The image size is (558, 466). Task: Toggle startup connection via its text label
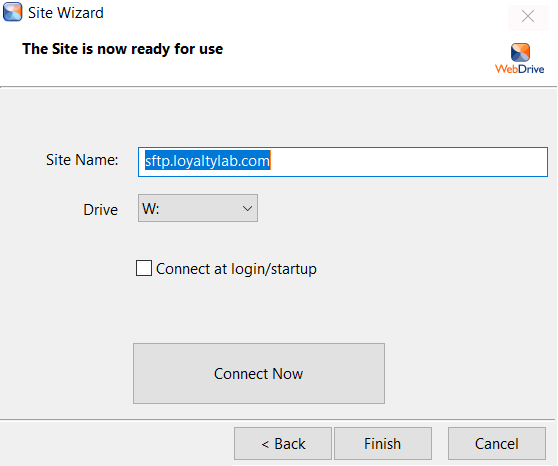(236, 269)
